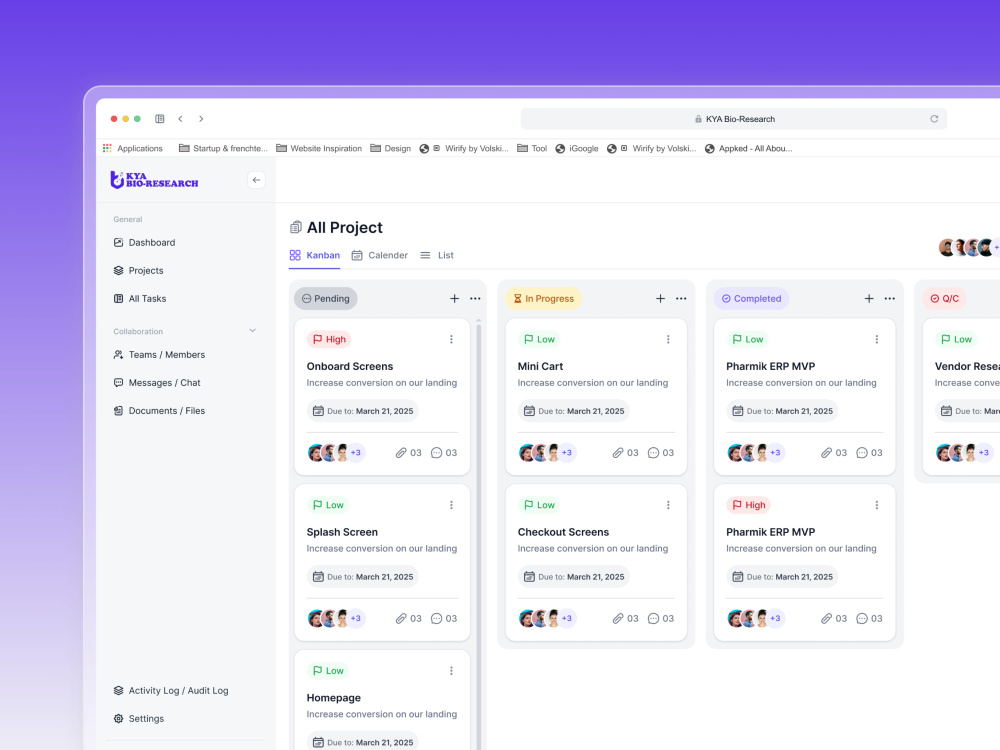
Task: Open Low priority Pharmik ERP MVP card options
Action: 876,339
